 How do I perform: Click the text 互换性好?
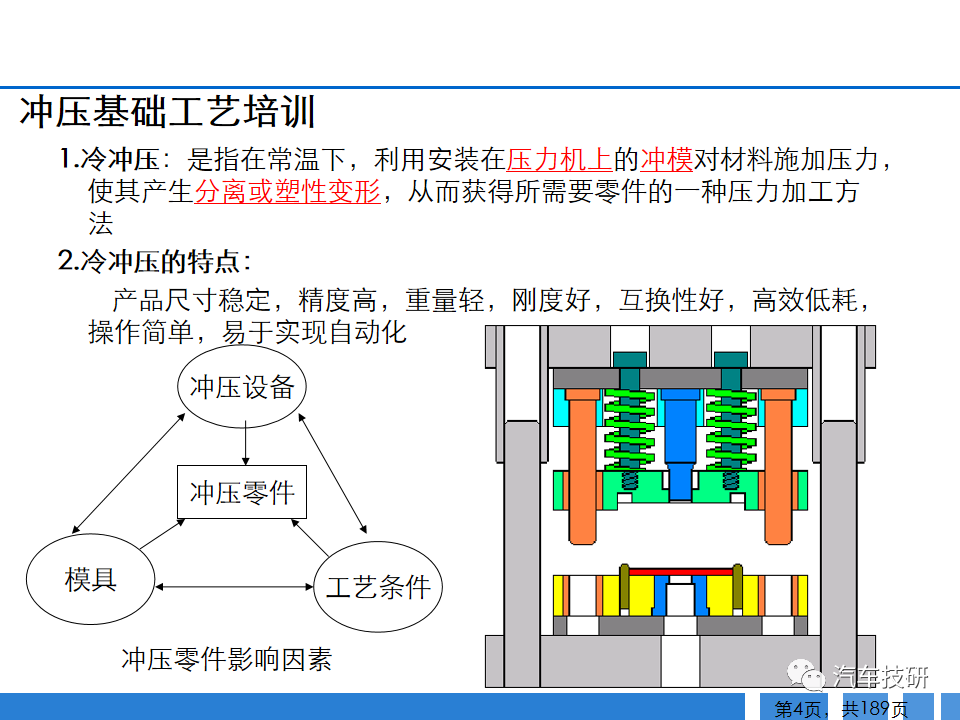(672, 300)
